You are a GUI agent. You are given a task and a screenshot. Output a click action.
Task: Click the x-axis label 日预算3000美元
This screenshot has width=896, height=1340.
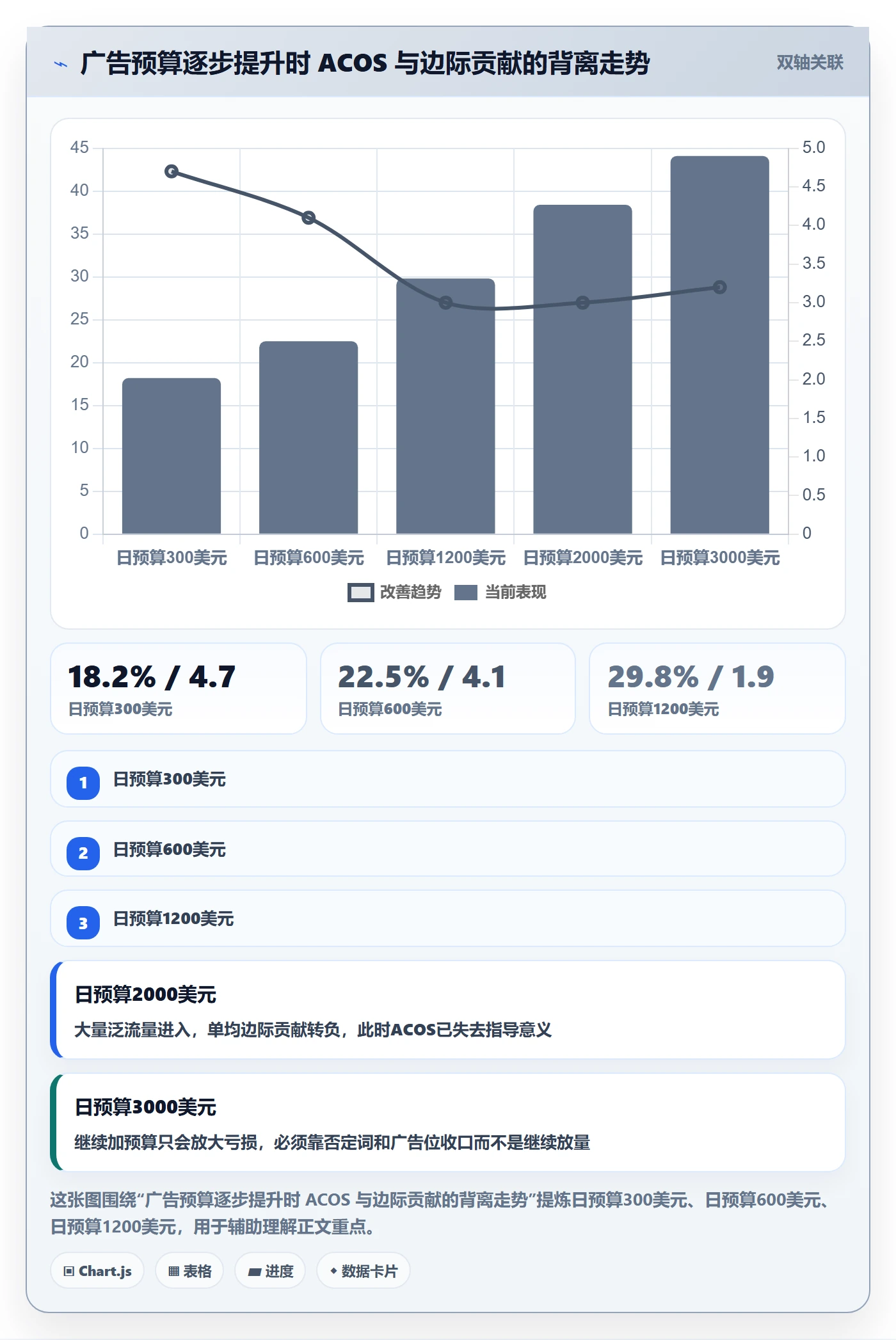tap(719, 558)
